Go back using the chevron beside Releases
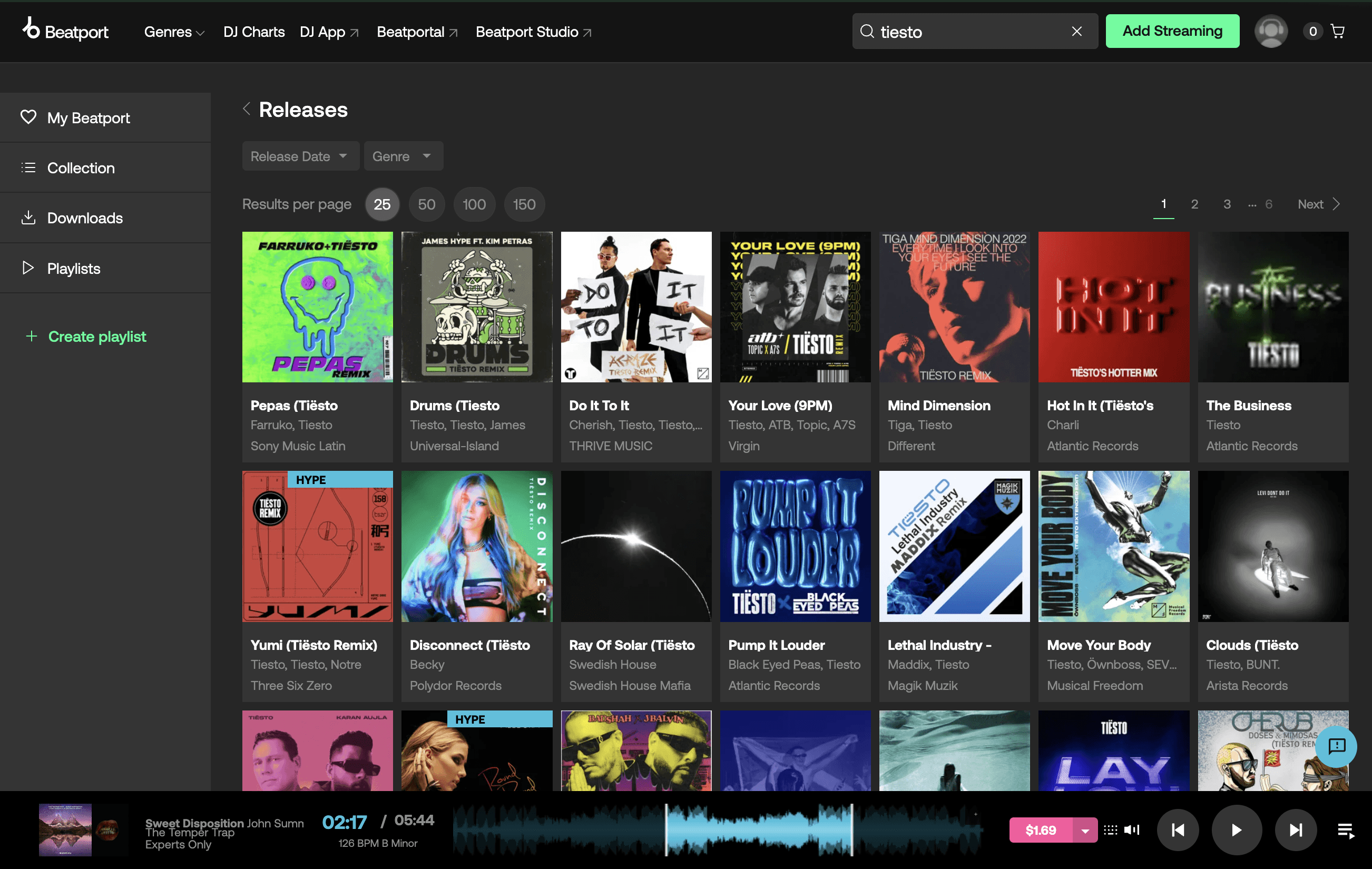This screenshot has height=869, width=1372. click(247, 109)
